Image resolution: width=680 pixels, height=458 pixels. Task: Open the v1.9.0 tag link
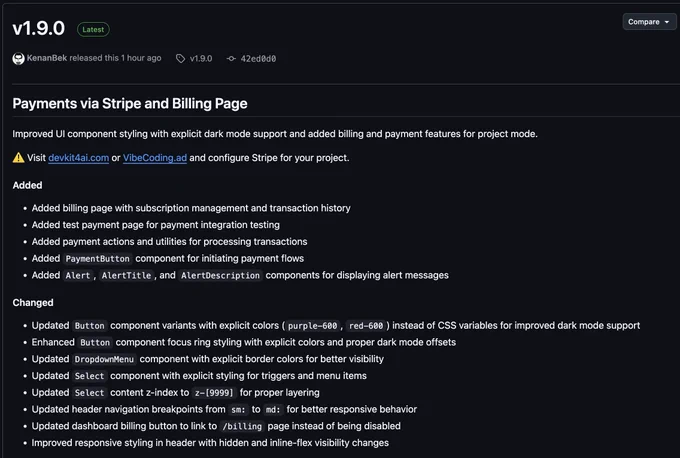[x=201, y=59]
